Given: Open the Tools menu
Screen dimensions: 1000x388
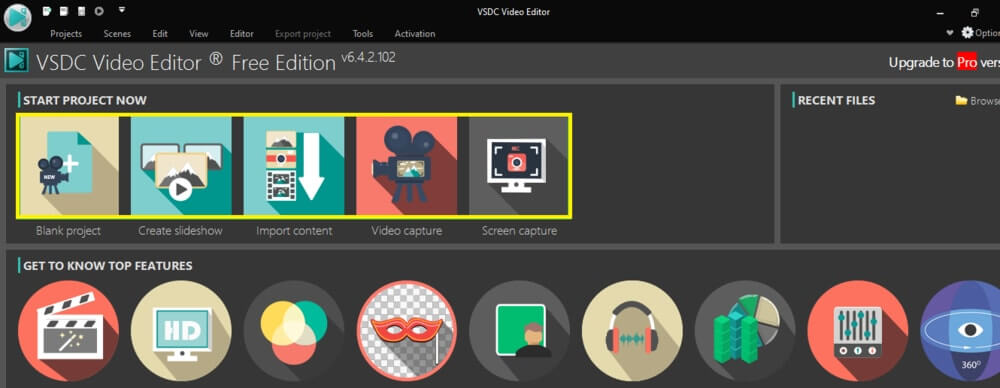Looking at the screenshot, I should 363,34.
